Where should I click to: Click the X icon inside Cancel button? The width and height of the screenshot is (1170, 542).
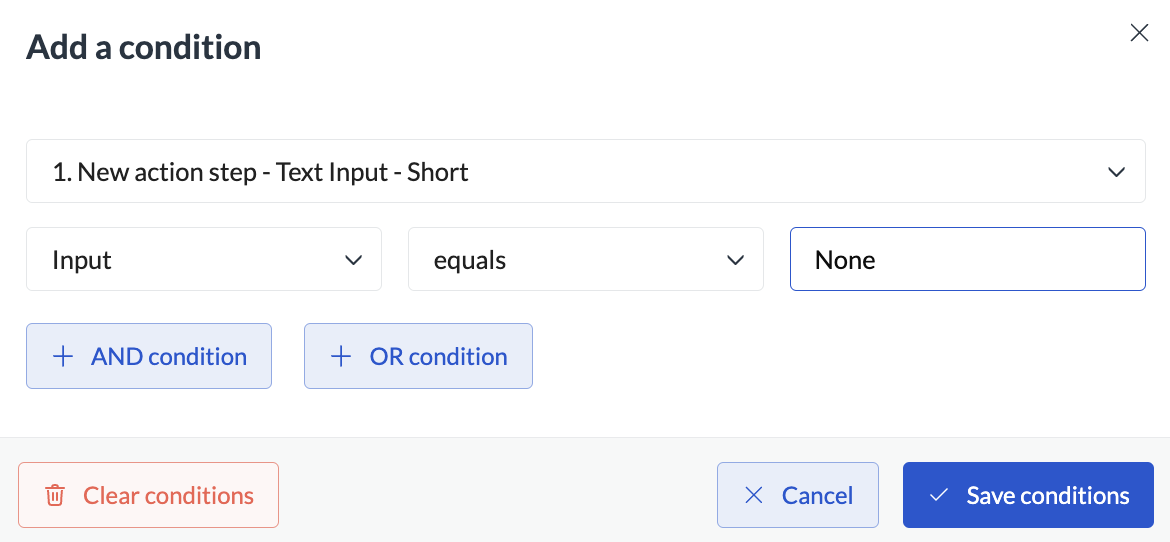pos(754,495)
